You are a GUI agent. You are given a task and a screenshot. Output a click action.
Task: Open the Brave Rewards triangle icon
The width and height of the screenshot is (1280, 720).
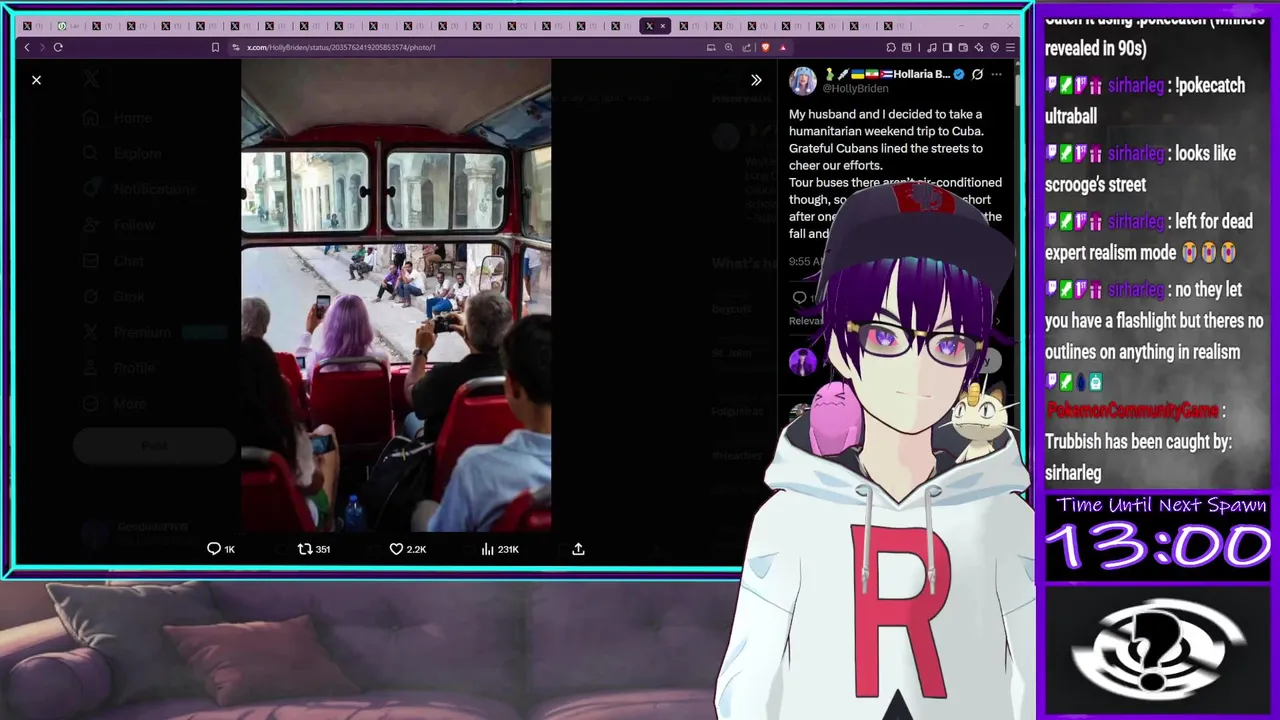[783, 47]
